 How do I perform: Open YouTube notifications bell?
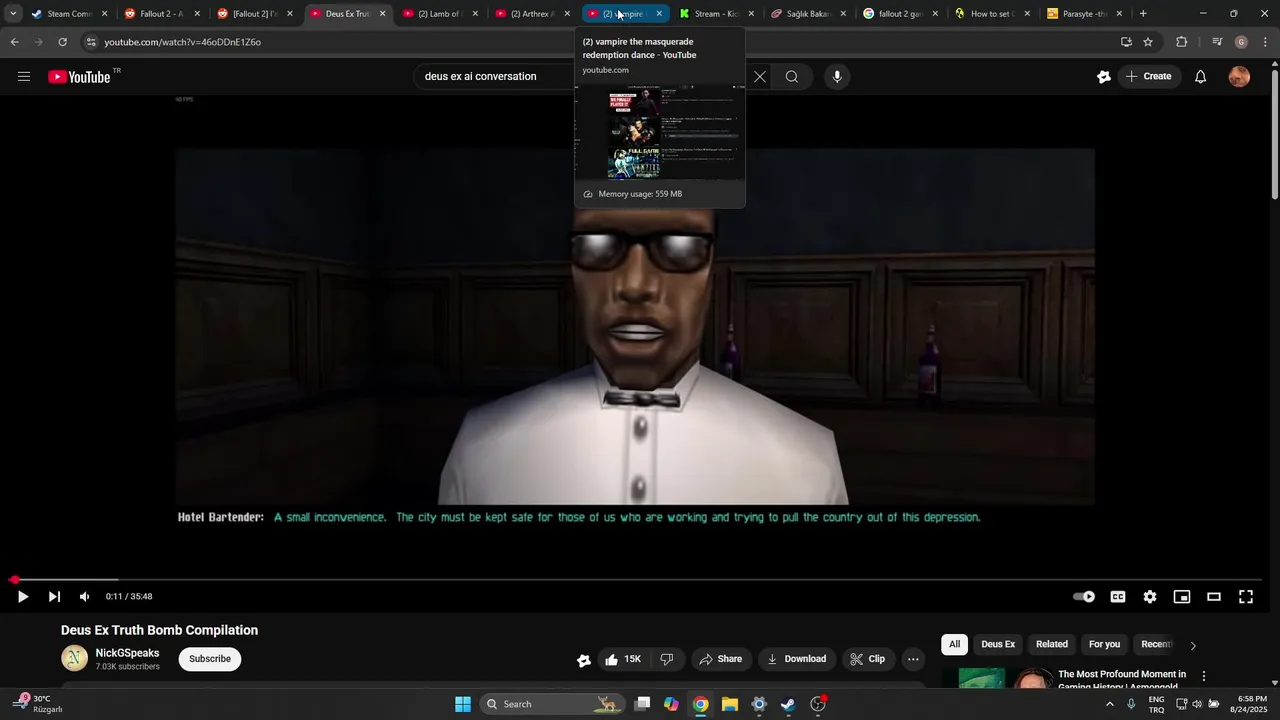coord(1200,77)
